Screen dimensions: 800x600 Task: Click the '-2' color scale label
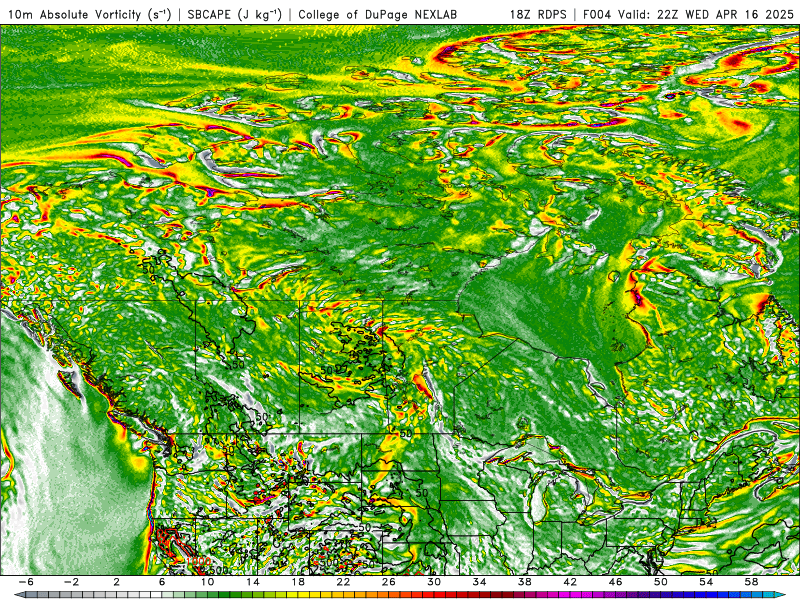(x=71, y=582)
